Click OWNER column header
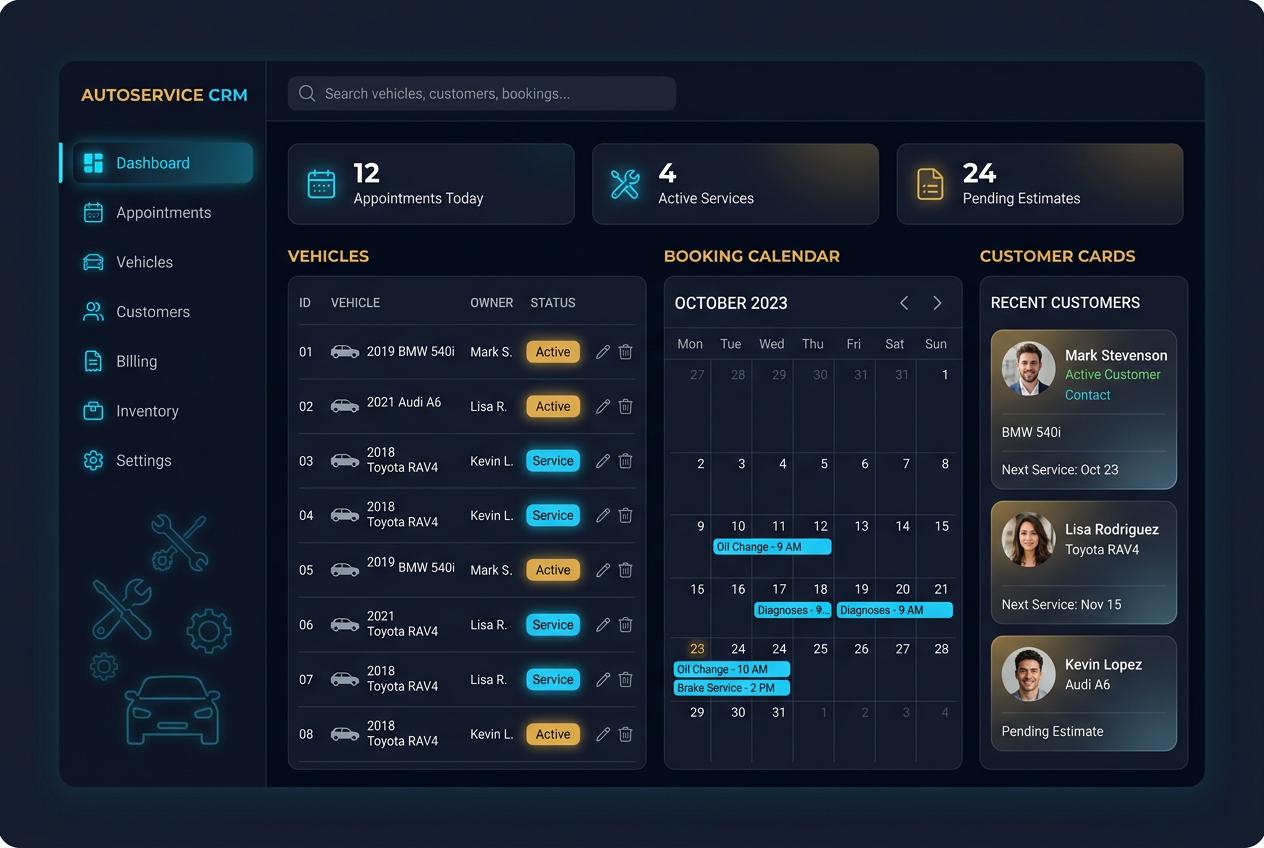 pos(492,303)
